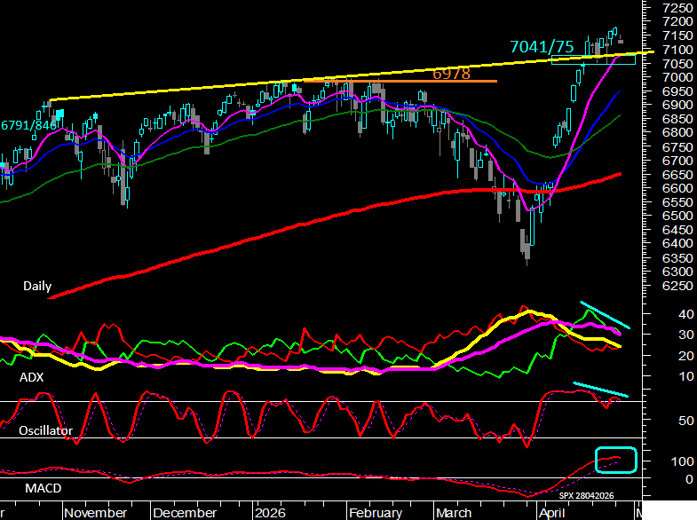This screenshot has height=520, width=697.
Task: Click the cyan box highlighting MACD
Action: [x=616, y=461]
